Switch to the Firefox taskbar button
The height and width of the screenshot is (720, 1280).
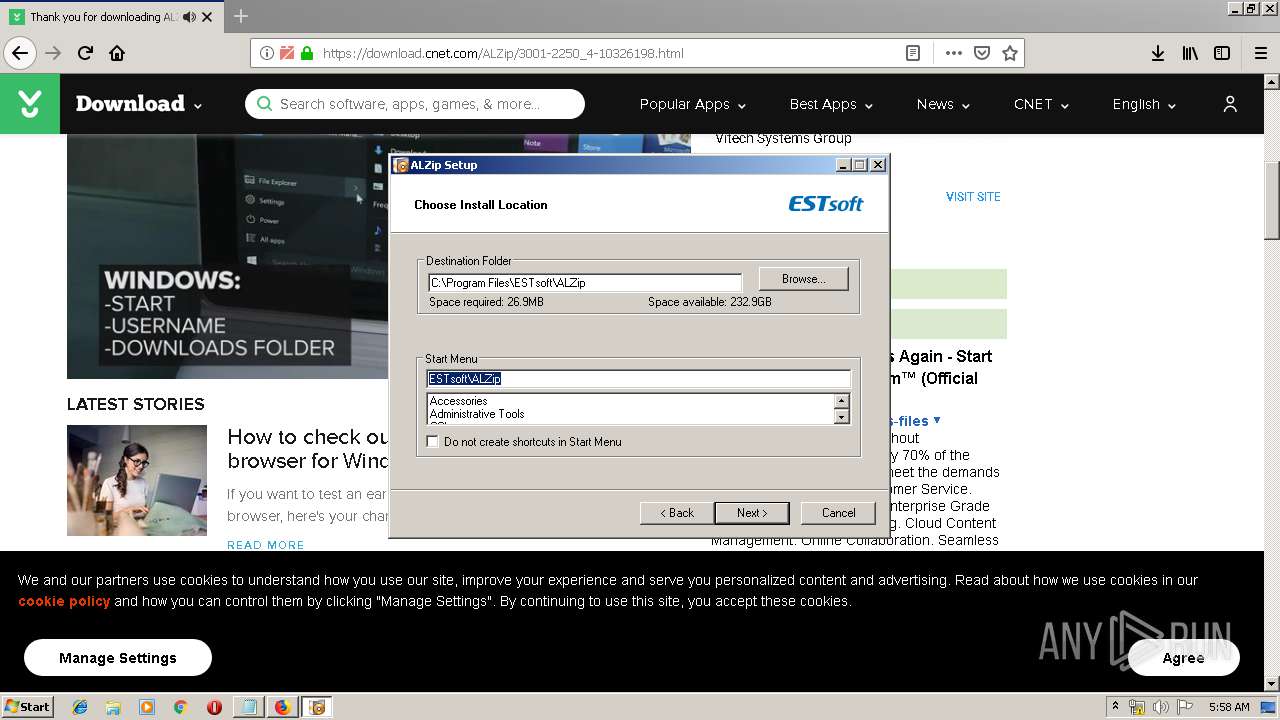(282, 707)
